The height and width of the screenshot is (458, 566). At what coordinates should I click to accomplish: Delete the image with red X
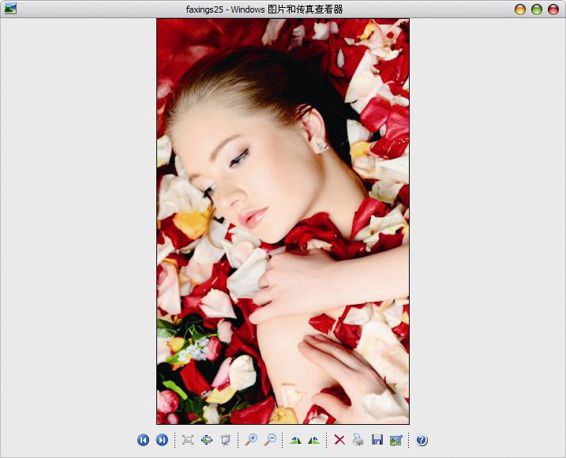point(339,440)
